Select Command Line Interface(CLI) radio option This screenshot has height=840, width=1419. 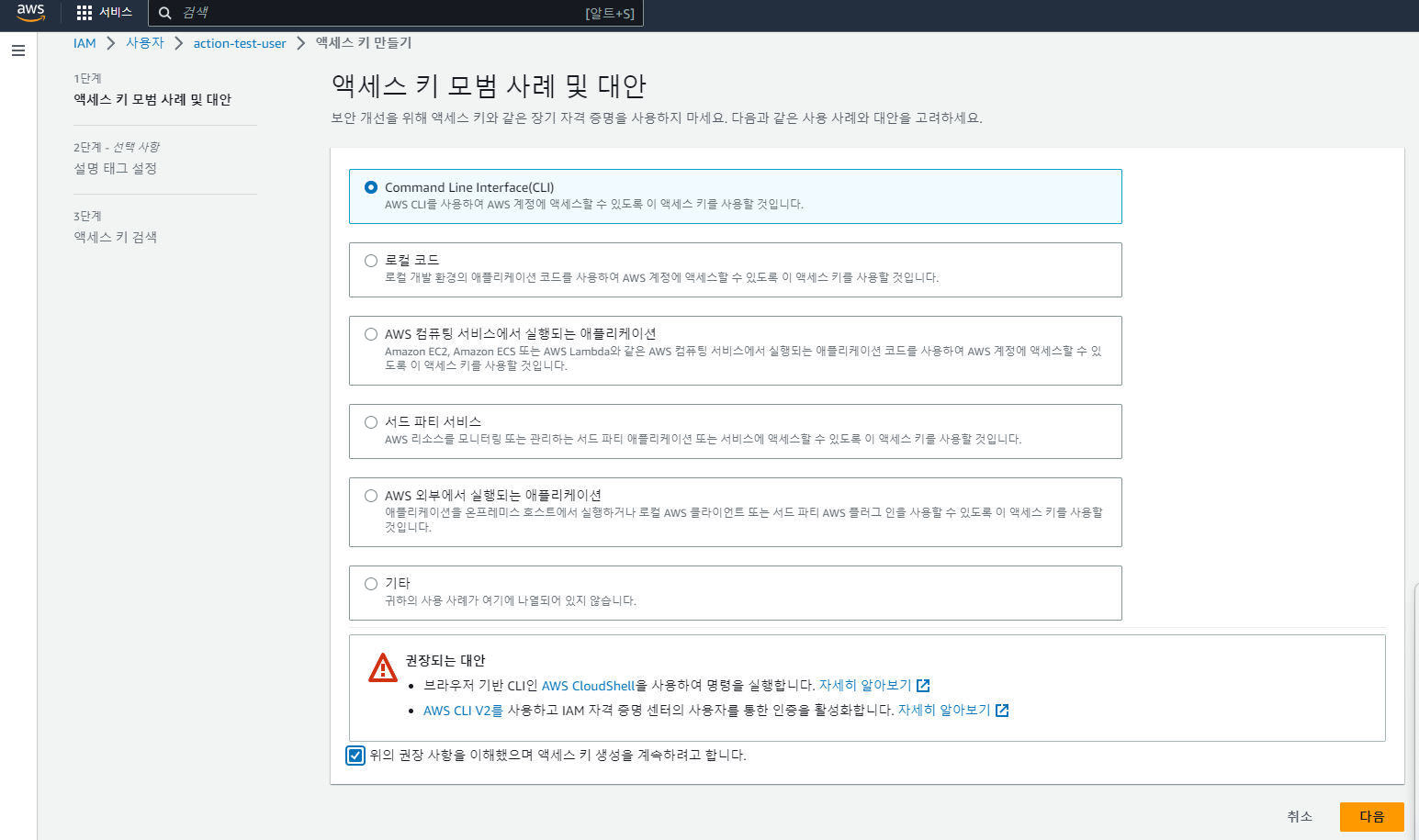coord(371,187)
